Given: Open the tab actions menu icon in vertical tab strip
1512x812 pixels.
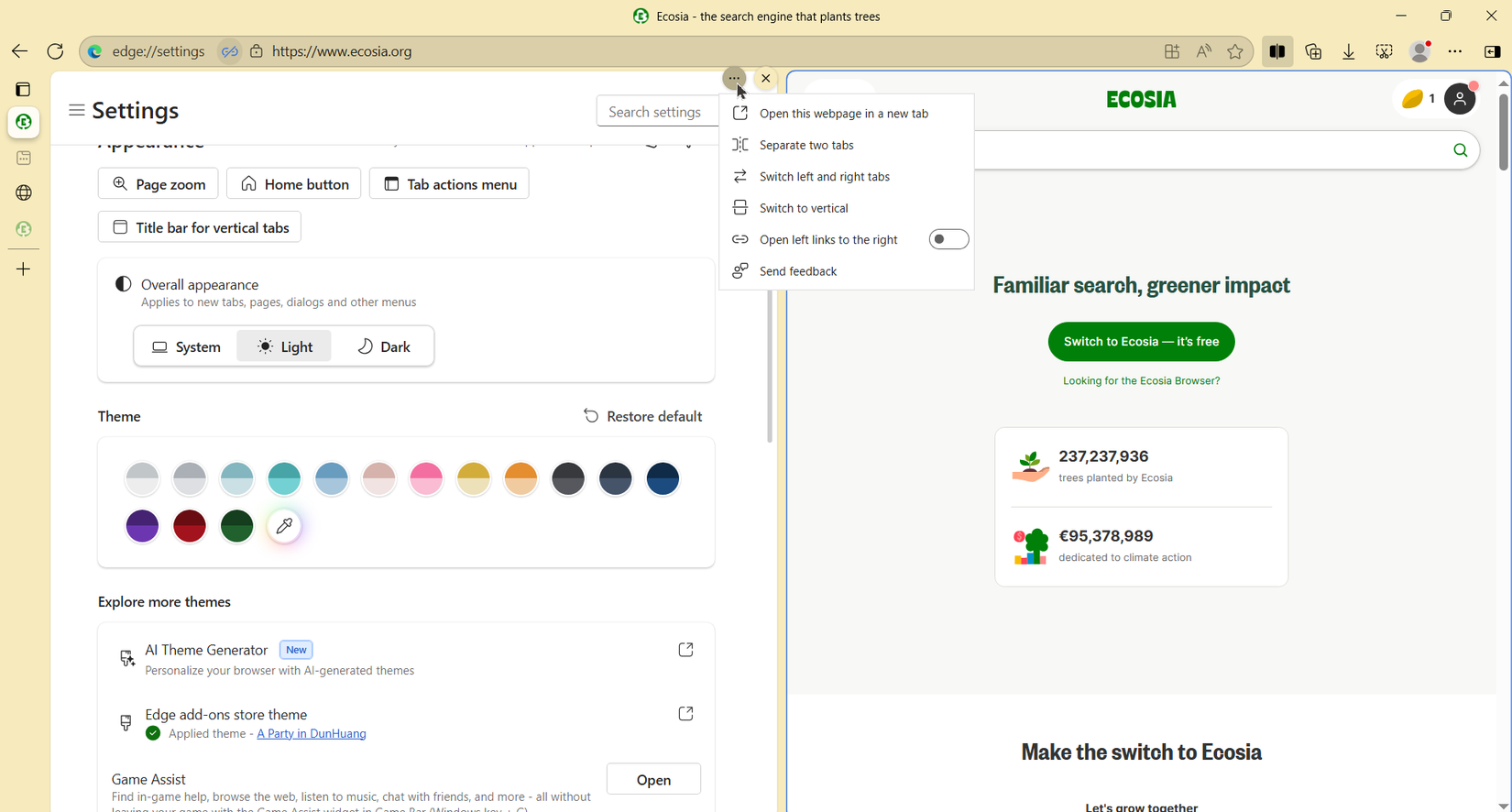Looking at the screenshot, I should click(24, 89).
